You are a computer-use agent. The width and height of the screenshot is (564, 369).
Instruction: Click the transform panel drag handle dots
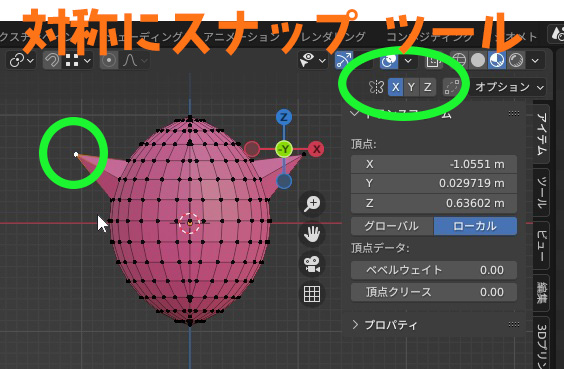click(514, 114)
